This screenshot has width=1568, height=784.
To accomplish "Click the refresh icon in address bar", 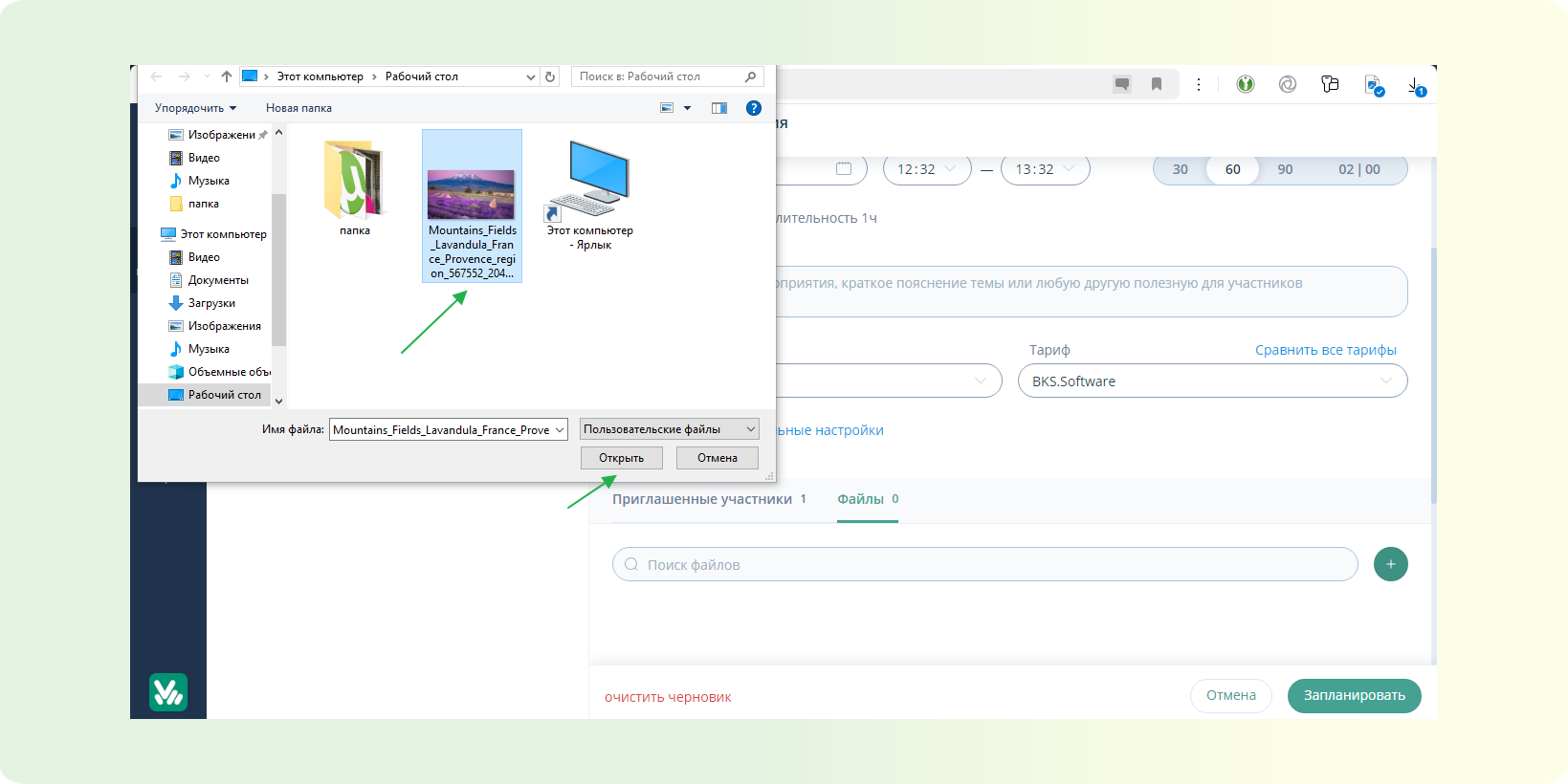I will click(550, 76).
